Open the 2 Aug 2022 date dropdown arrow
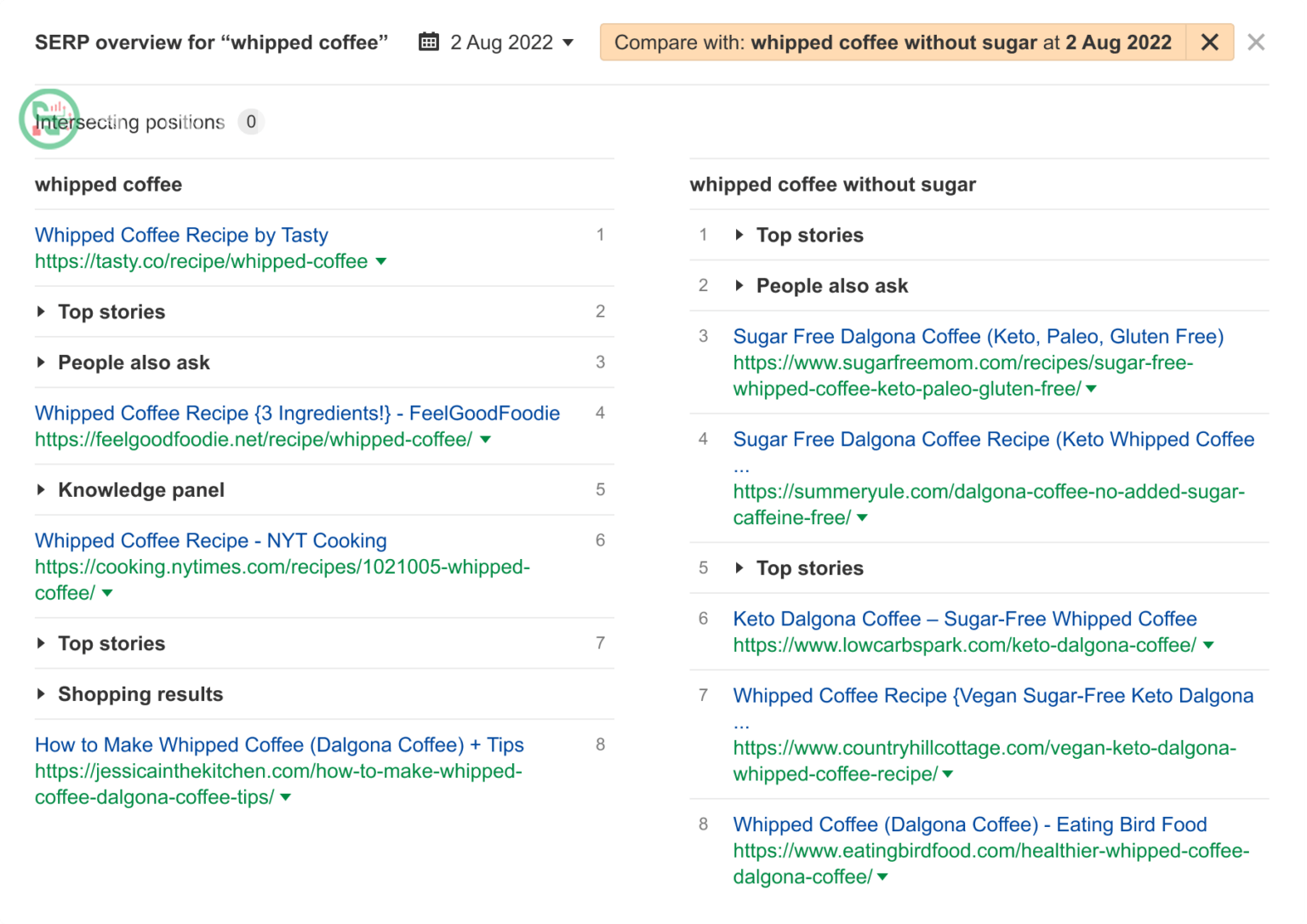This screenshot has height=924, width=1307. click(568, 43)
